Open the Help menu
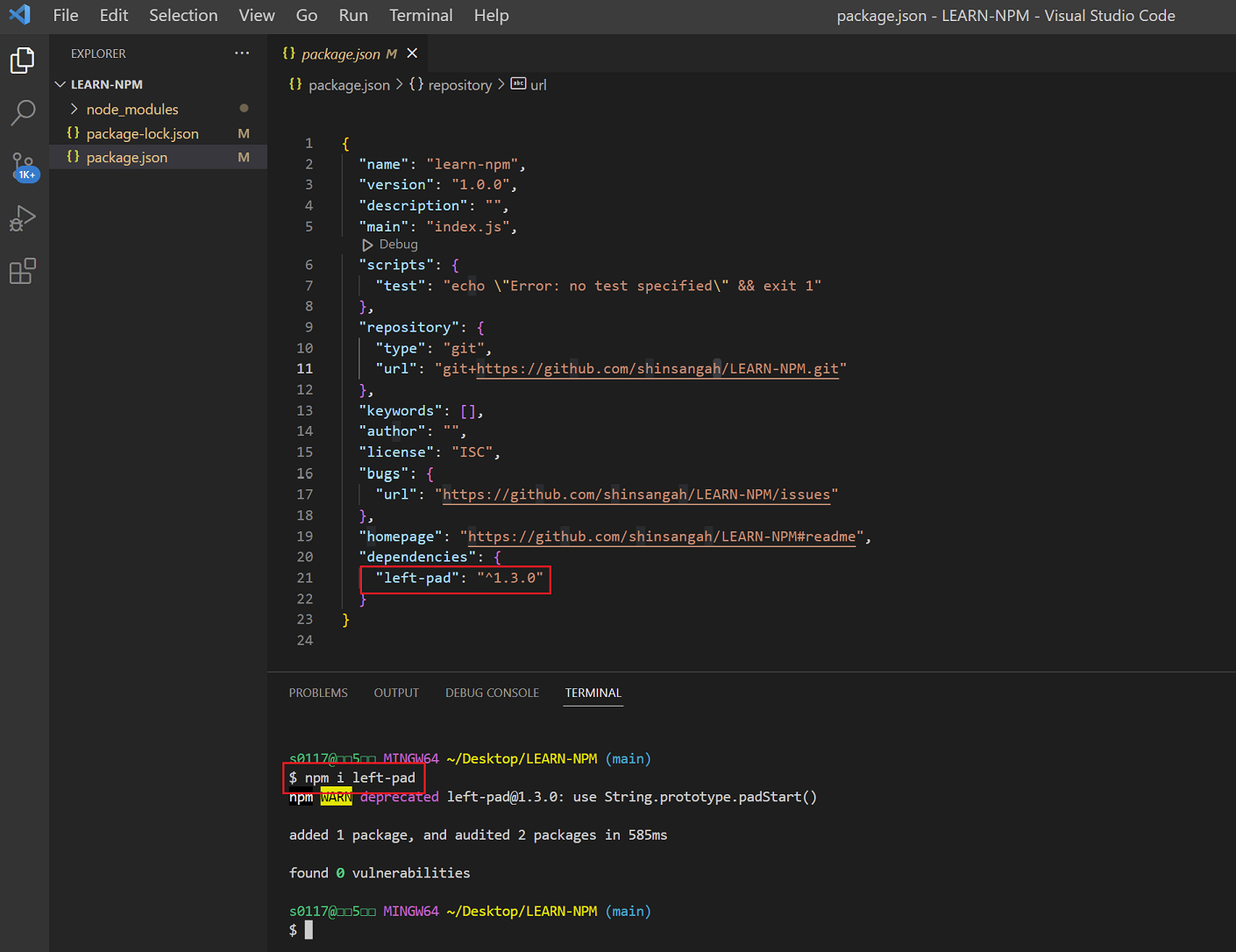Viewport: 1236px width, 952px height. click(x=491, y=15)
